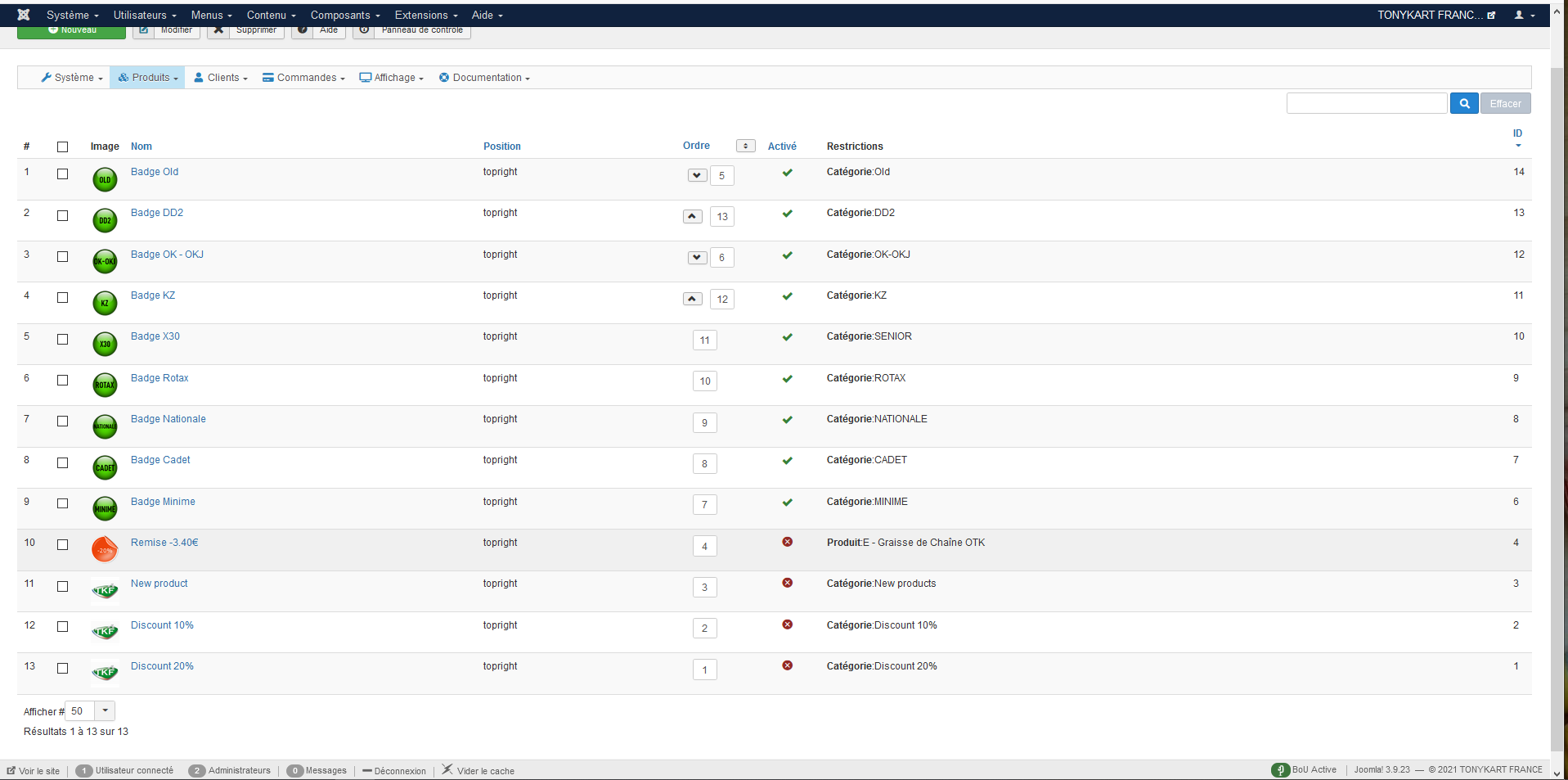1568x780 pixels.
Task: Move Badge KZ up with its arrow
Action: (x=692, y=299)
